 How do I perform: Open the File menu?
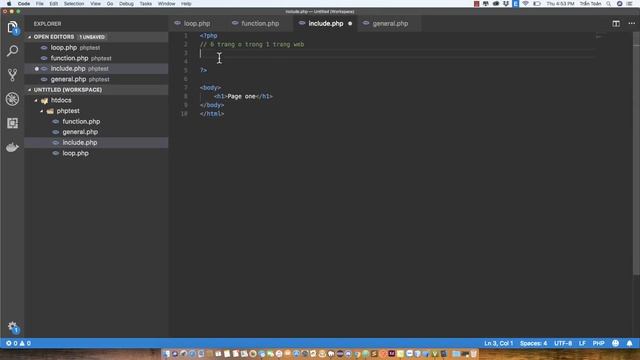coord(40,4)
